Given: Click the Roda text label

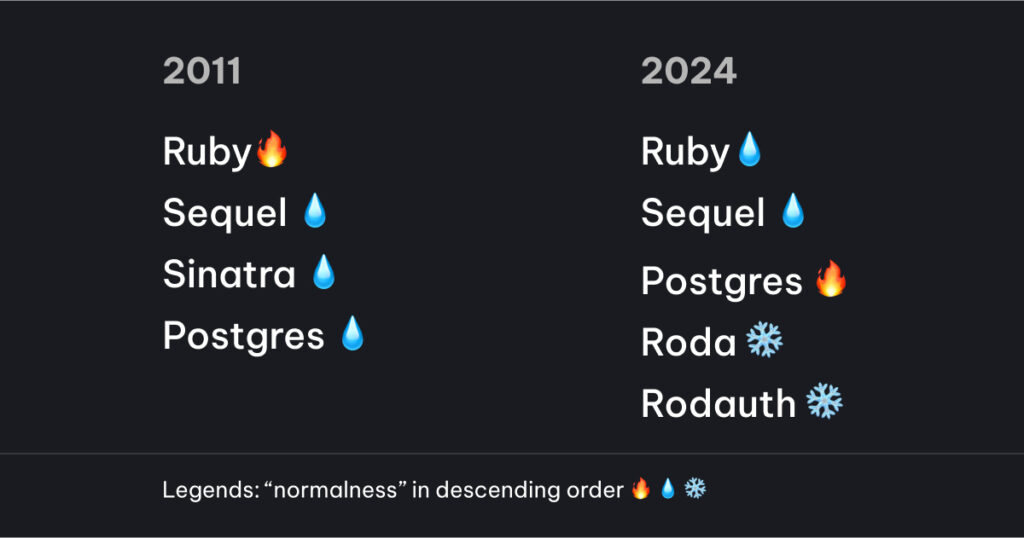Looking at the screenshot, I should pyautogui.click(x=688, y=343).
